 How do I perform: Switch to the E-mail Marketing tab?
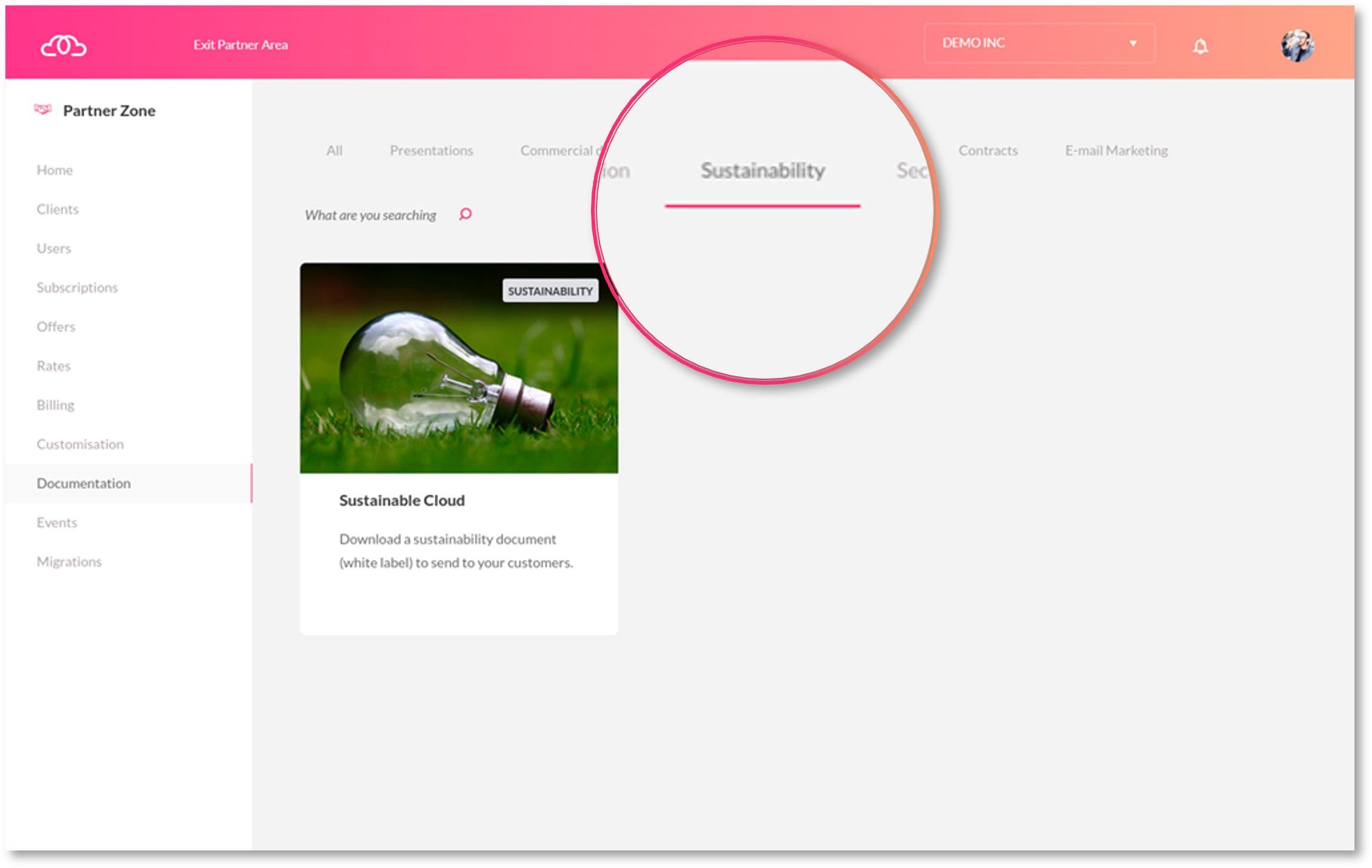pyautogui.click(x=1116, y=151)
